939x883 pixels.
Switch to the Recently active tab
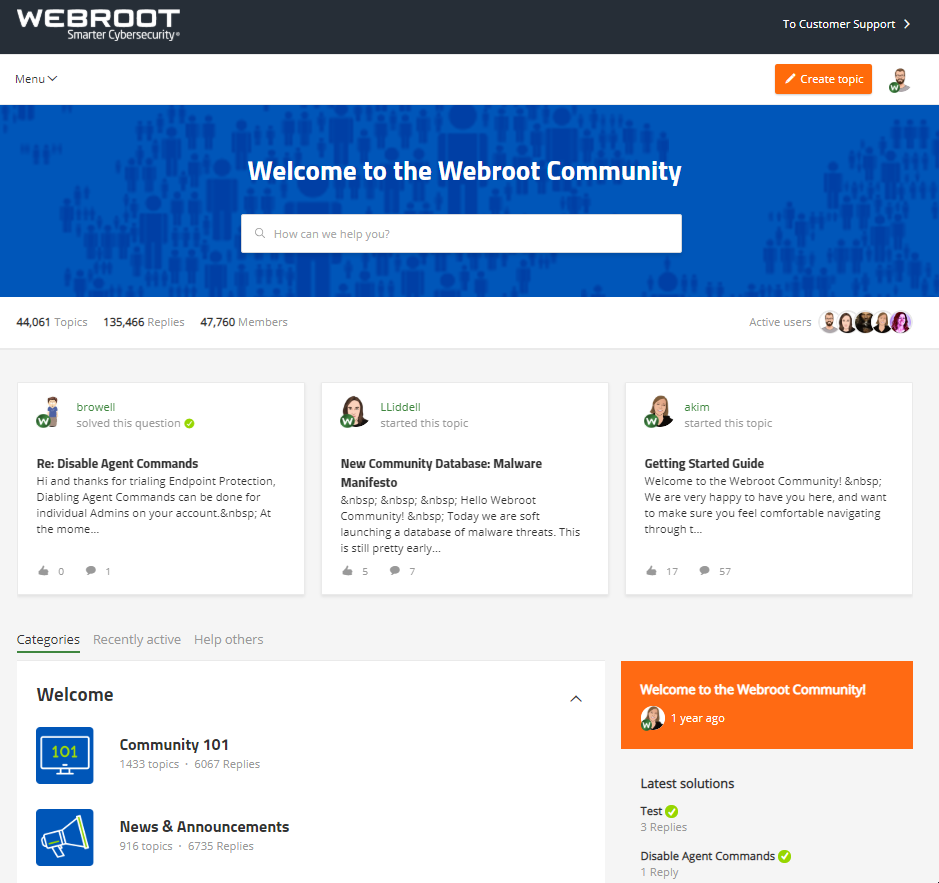click(137, 639)
